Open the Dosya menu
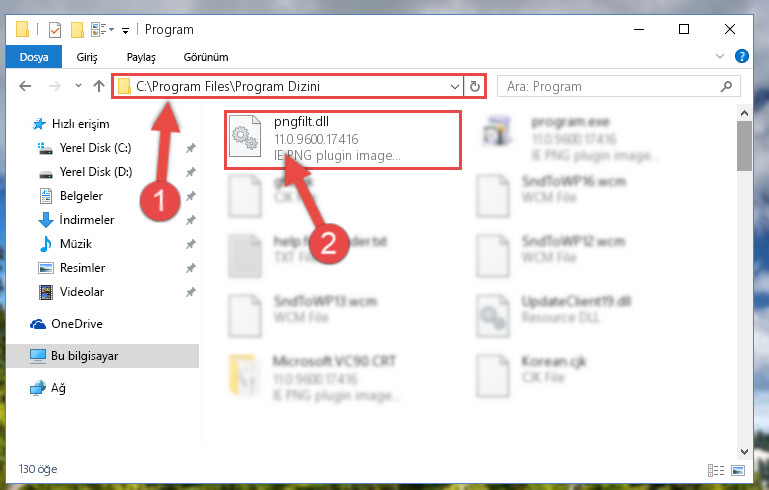The image size is (769, 490). [x=34, y=57]
